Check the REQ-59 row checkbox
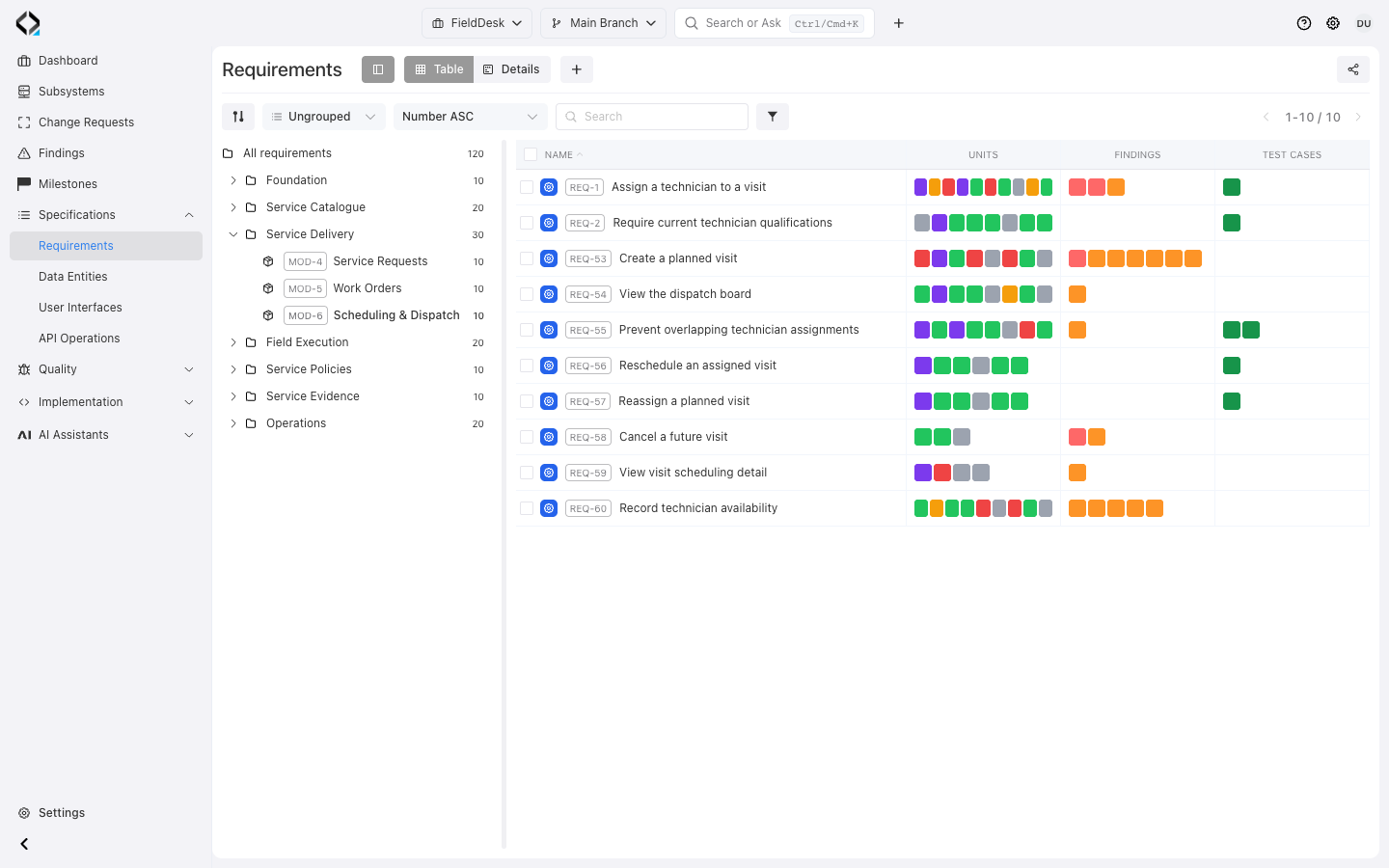The image size is (1389, 868). (x=527, y=473)
